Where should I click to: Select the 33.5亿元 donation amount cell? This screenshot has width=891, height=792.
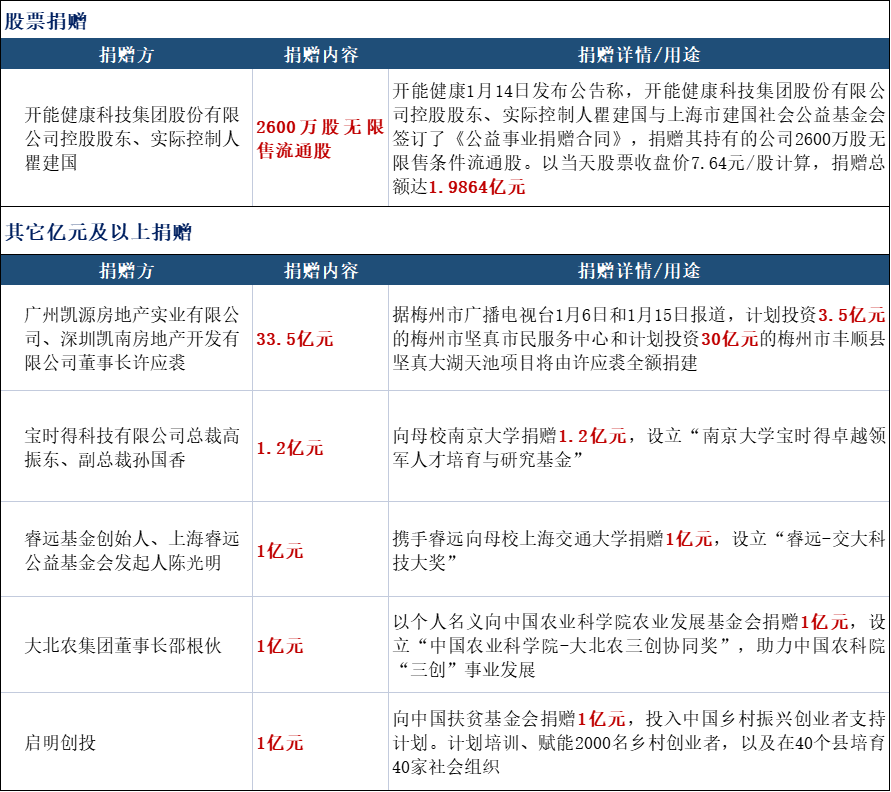(295, 339)
